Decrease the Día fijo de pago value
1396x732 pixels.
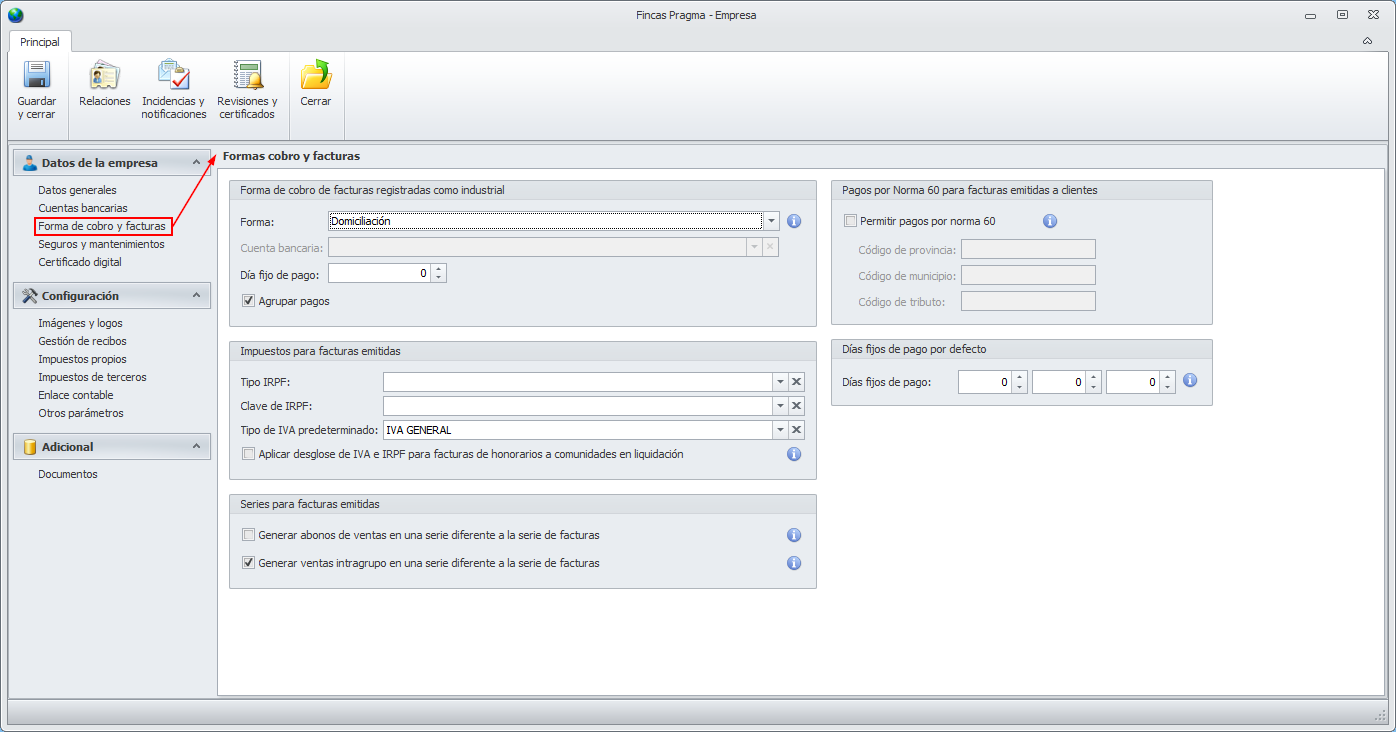pos(439,277)
